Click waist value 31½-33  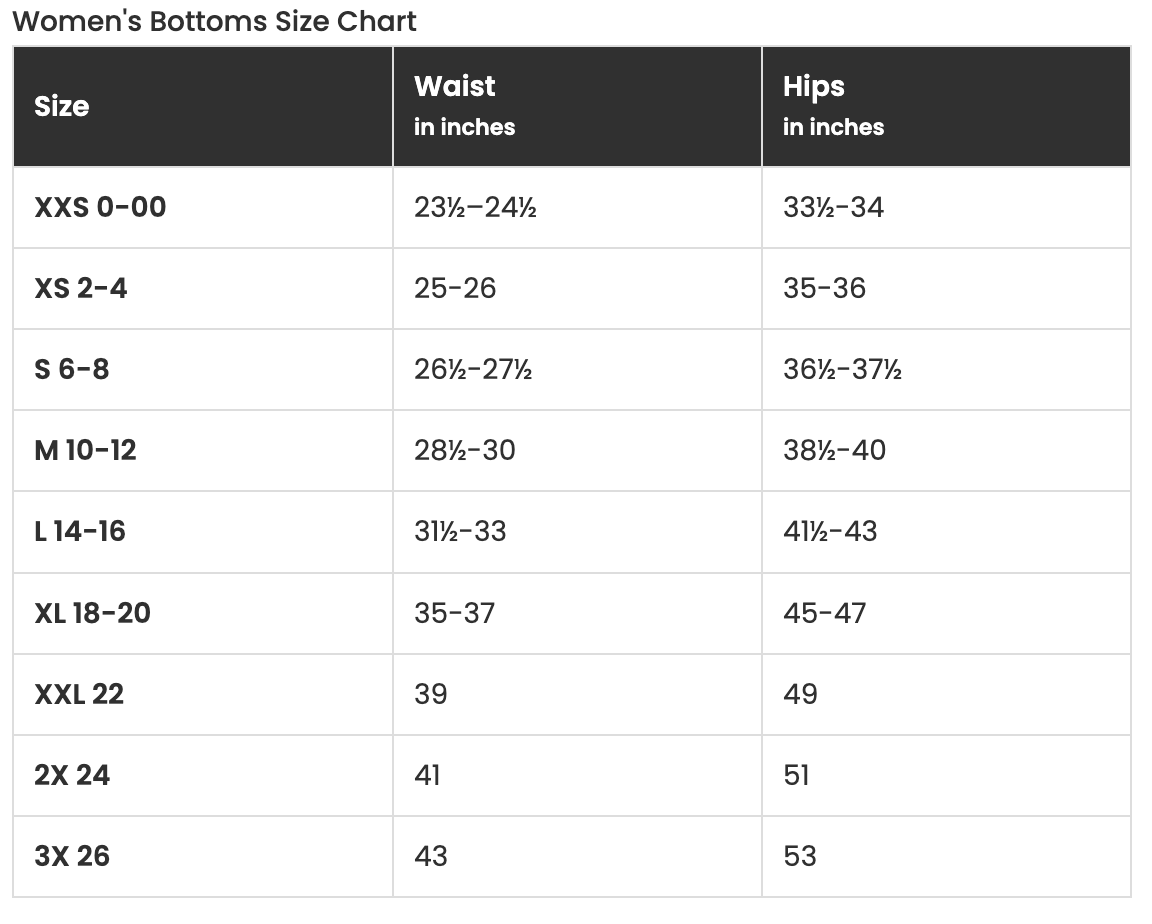(x=460, y=531)
